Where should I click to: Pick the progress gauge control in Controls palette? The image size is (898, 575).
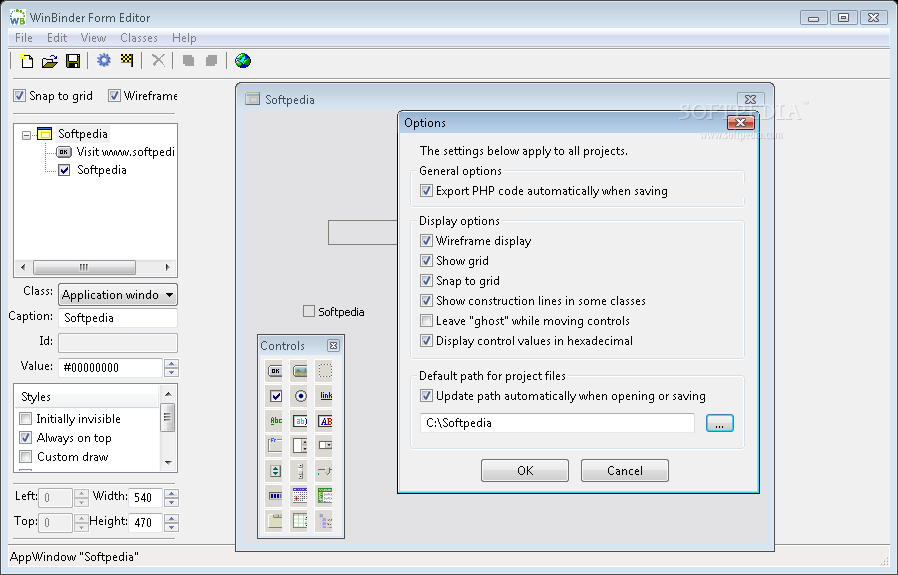coord(275,495)
